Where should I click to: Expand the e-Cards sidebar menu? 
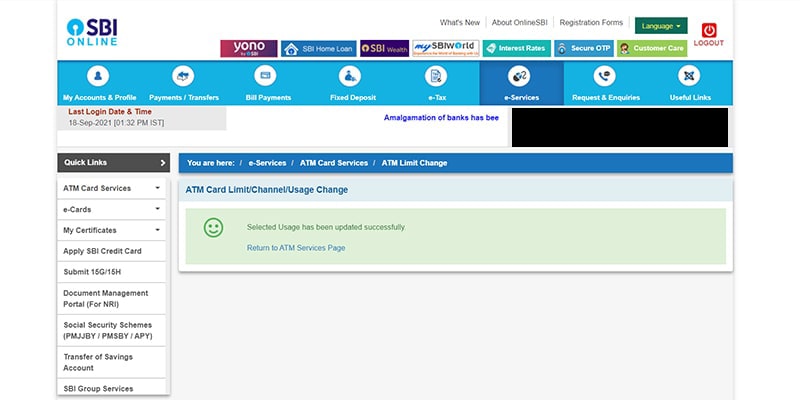pos(111,209)
